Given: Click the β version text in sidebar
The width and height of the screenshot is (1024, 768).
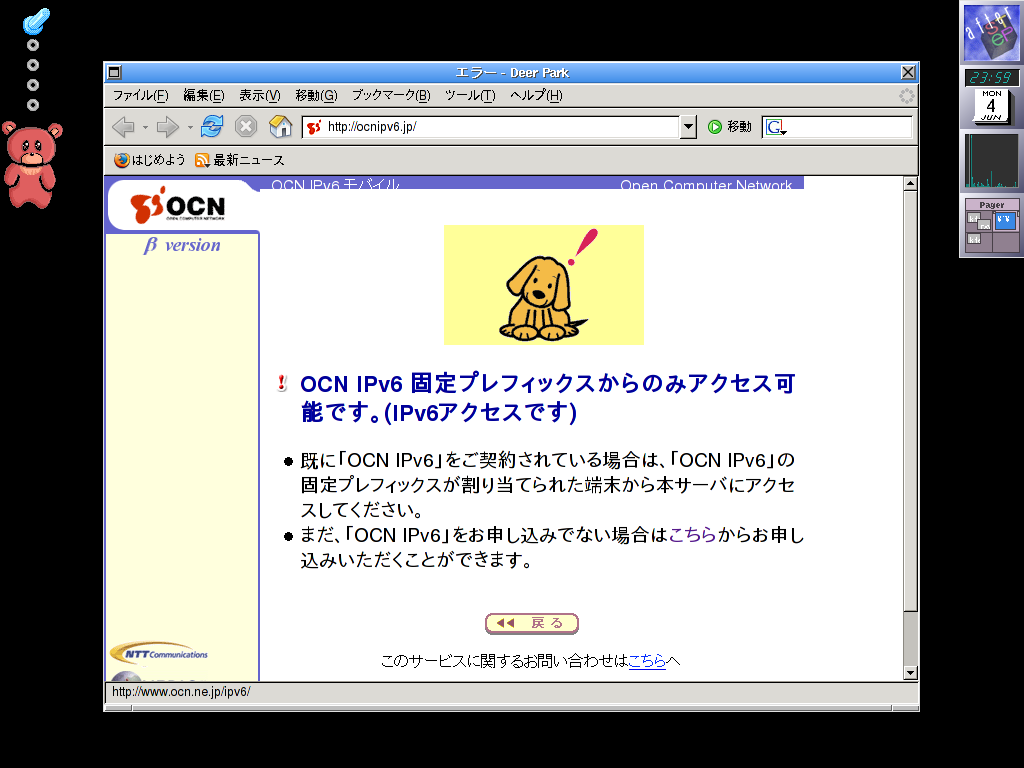Looking at the screenshot, I should pos(182,245).
